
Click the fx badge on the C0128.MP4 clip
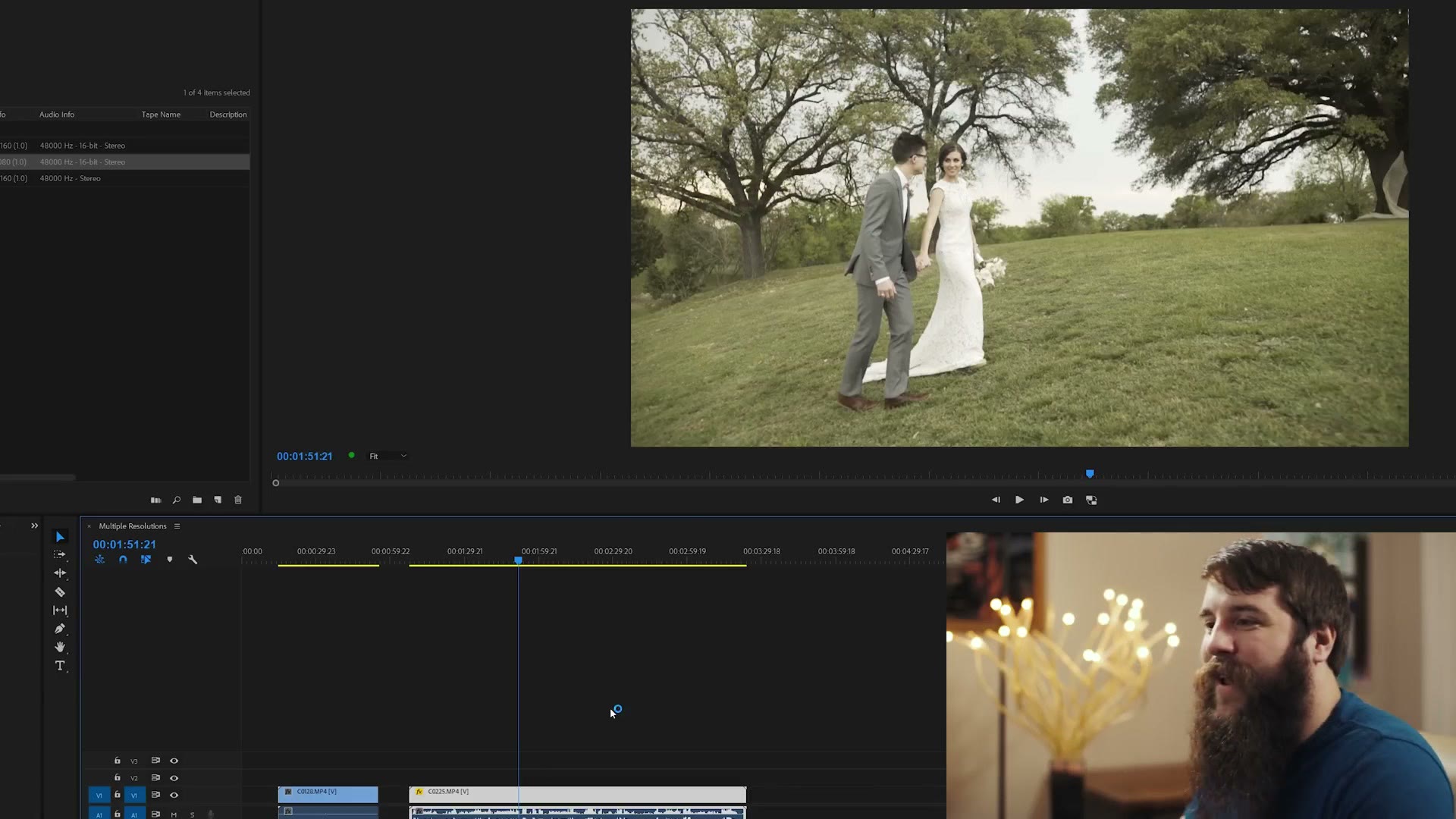click(x=288, y=792)
